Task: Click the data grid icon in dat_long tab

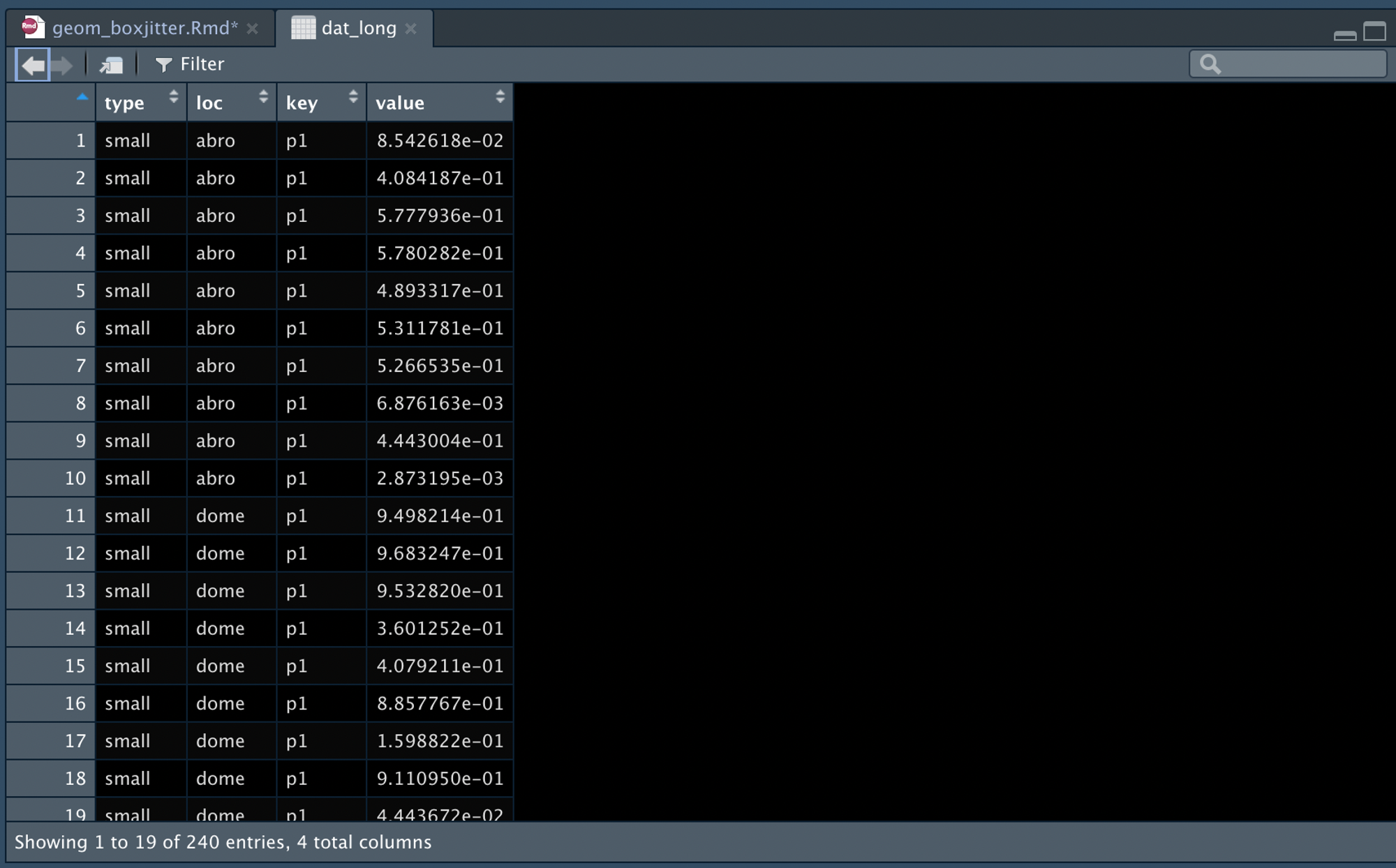Action: click(303, 28)
